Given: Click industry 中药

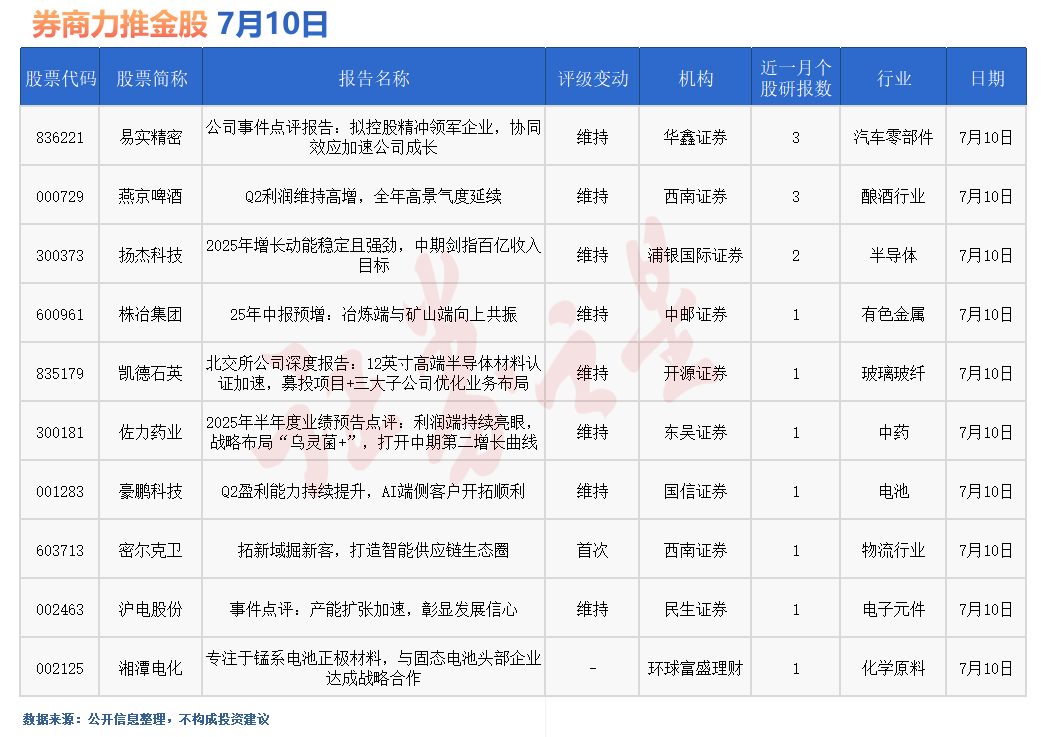Looking at the screenshot, I should (x=894, y=432).
